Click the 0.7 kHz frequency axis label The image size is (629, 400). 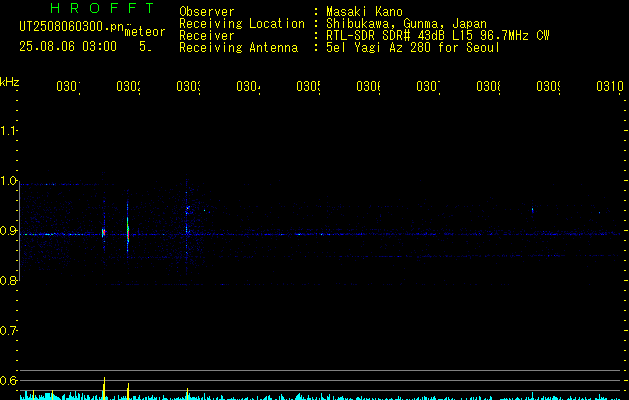[8, 331]
